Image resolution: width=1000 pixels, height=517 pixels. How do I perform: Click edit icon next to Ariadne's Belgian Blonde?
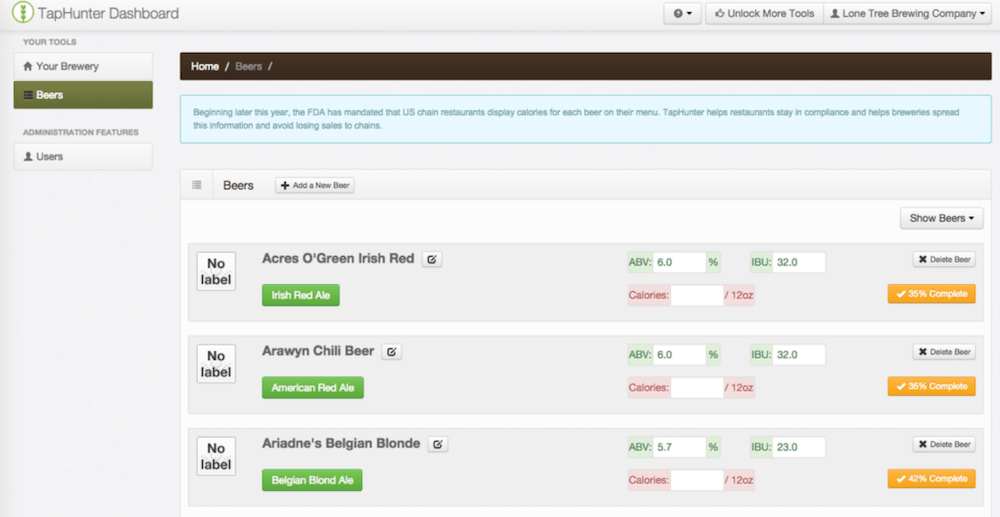[x=438, y=444]
